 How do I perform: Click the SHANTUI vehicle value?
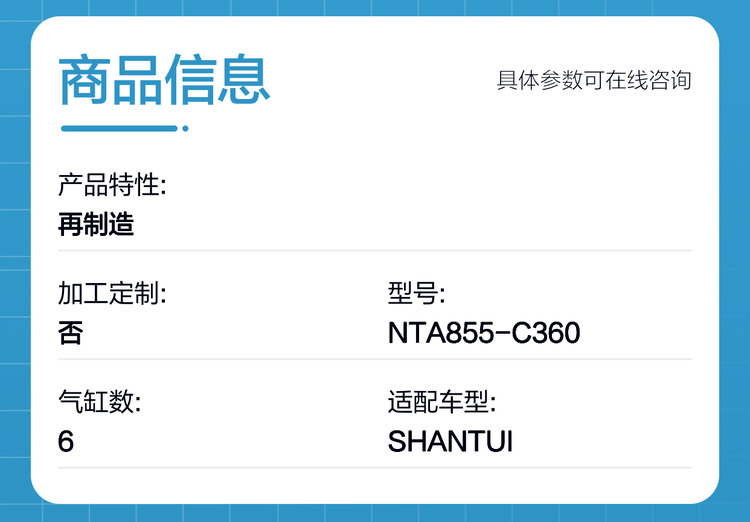pos(450,442)
